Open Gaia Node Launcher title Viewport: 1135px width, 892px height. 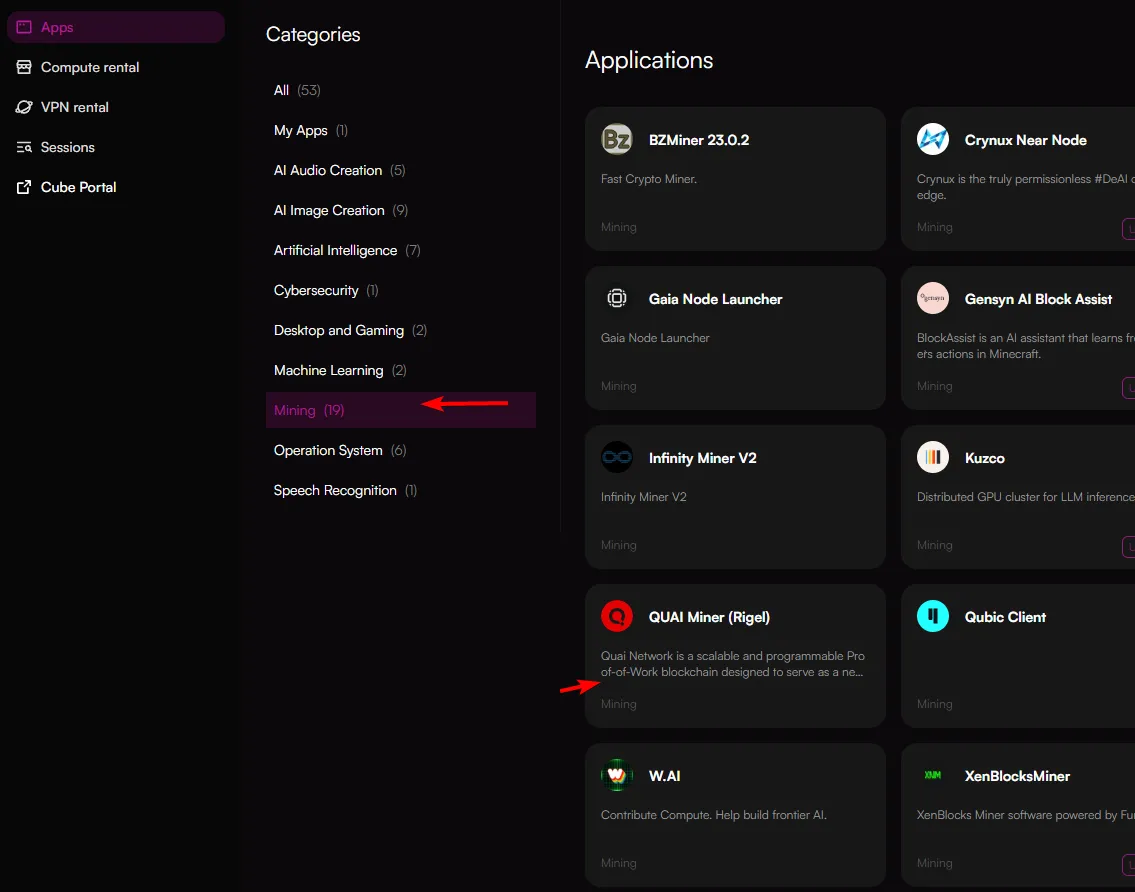(715, 299)
